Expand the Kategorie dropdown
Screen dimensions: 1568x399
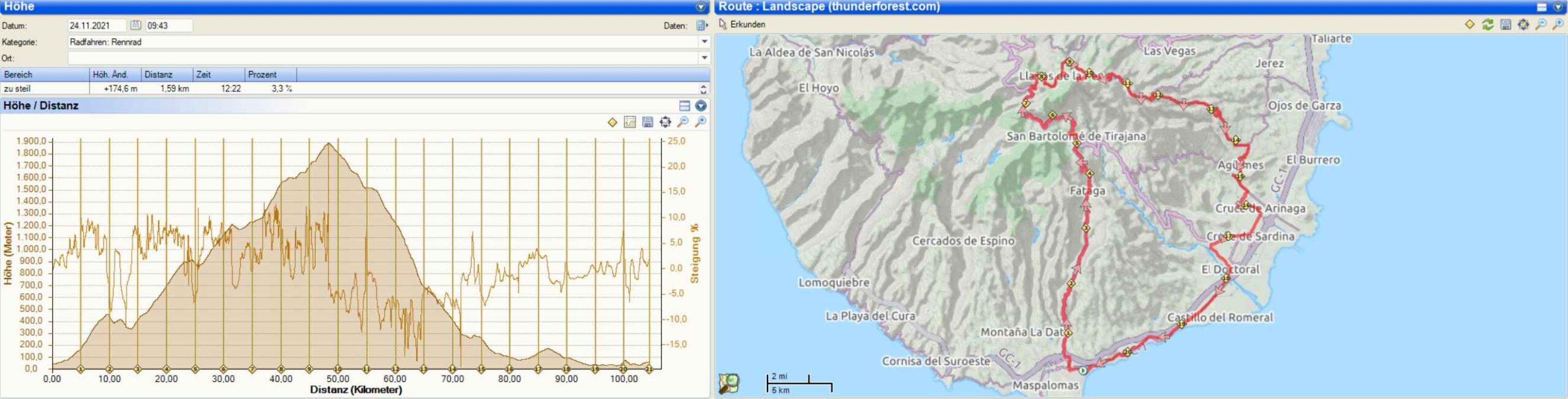pos(704,42)
